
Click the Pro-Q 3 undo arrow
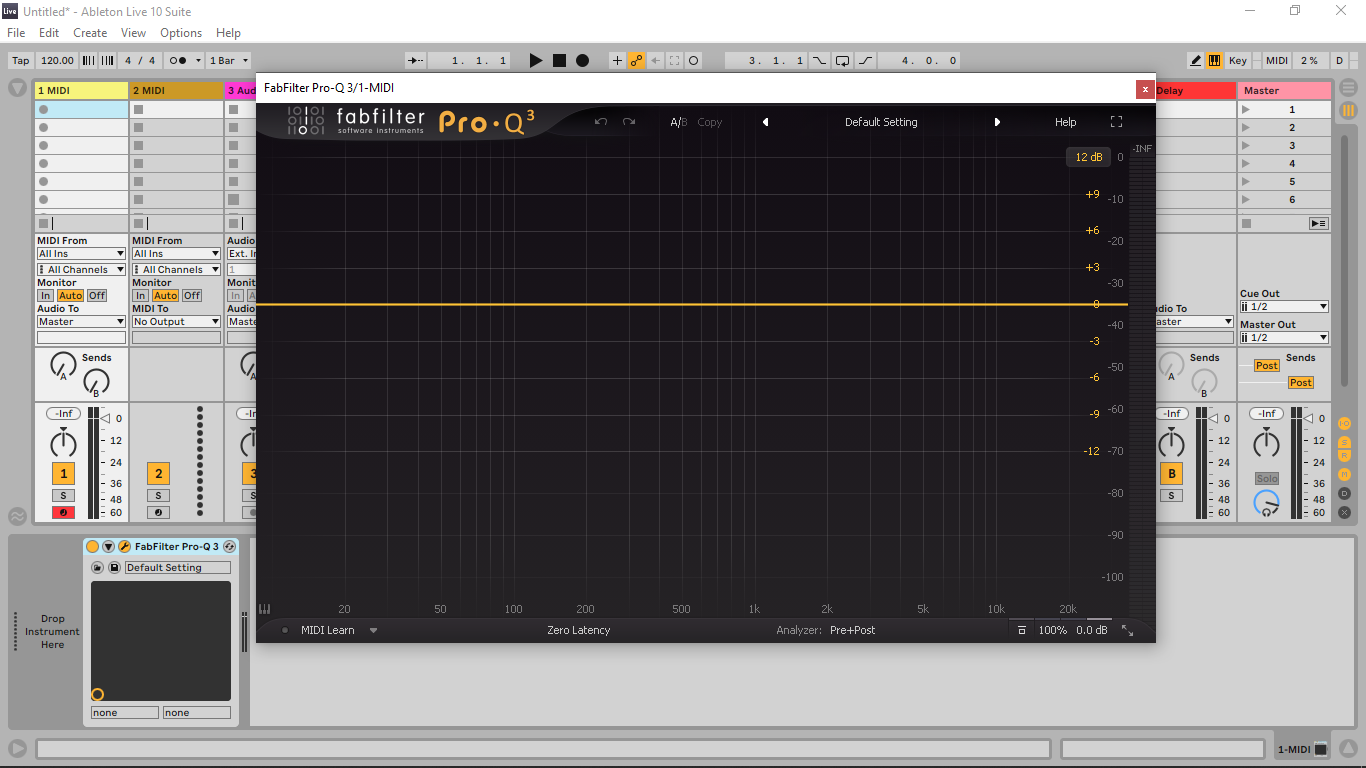coord(601,122)
